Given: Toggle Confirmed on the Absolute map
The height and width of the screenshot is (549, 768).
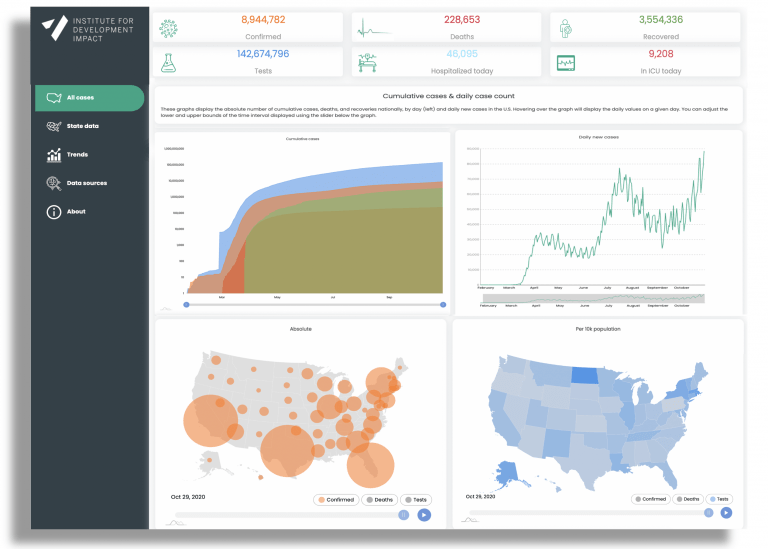Looking at the screenshot, I should 336,500.
